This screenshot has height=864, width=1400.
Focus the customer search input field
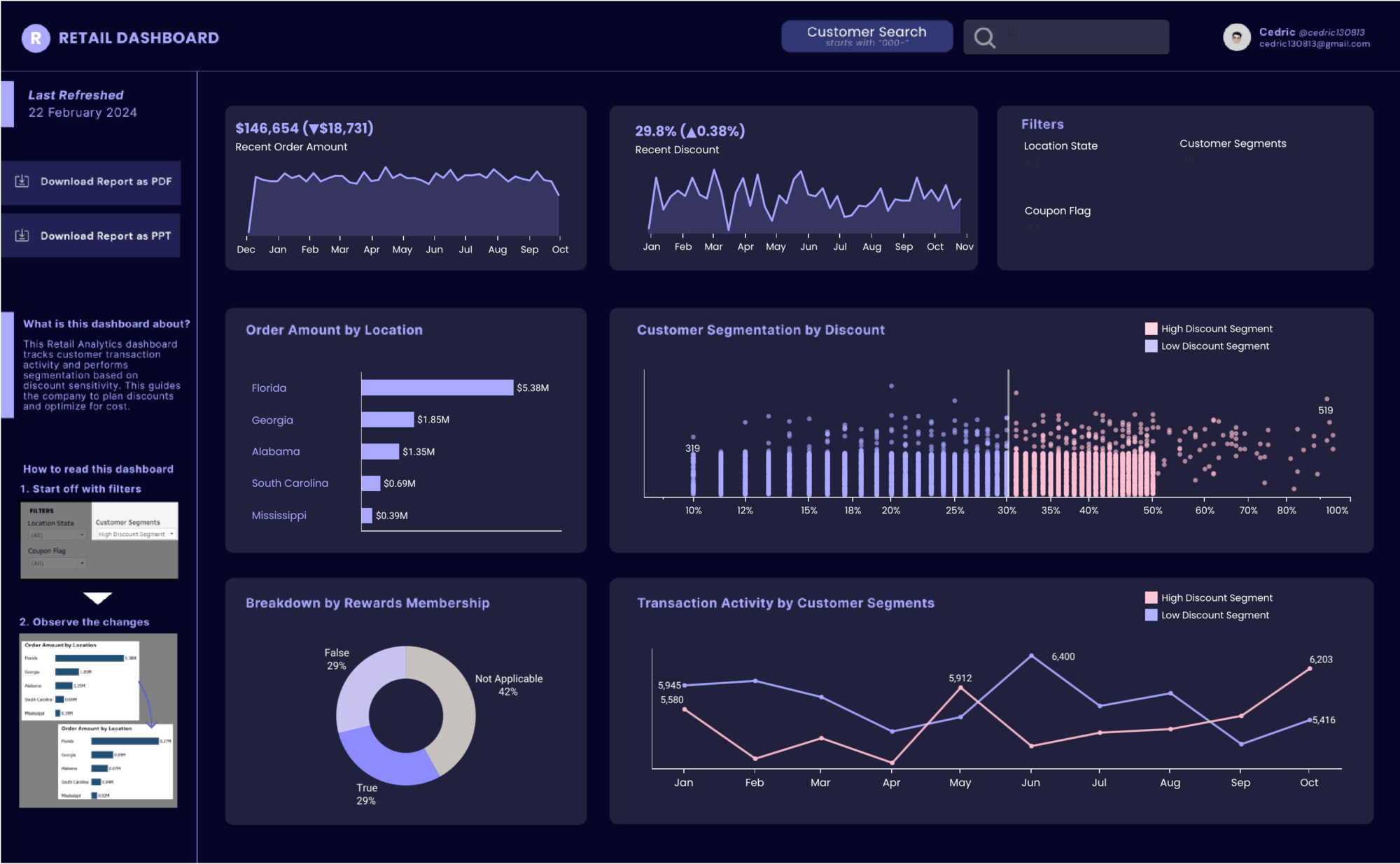pyautogui.click(x=1066, y=37)
